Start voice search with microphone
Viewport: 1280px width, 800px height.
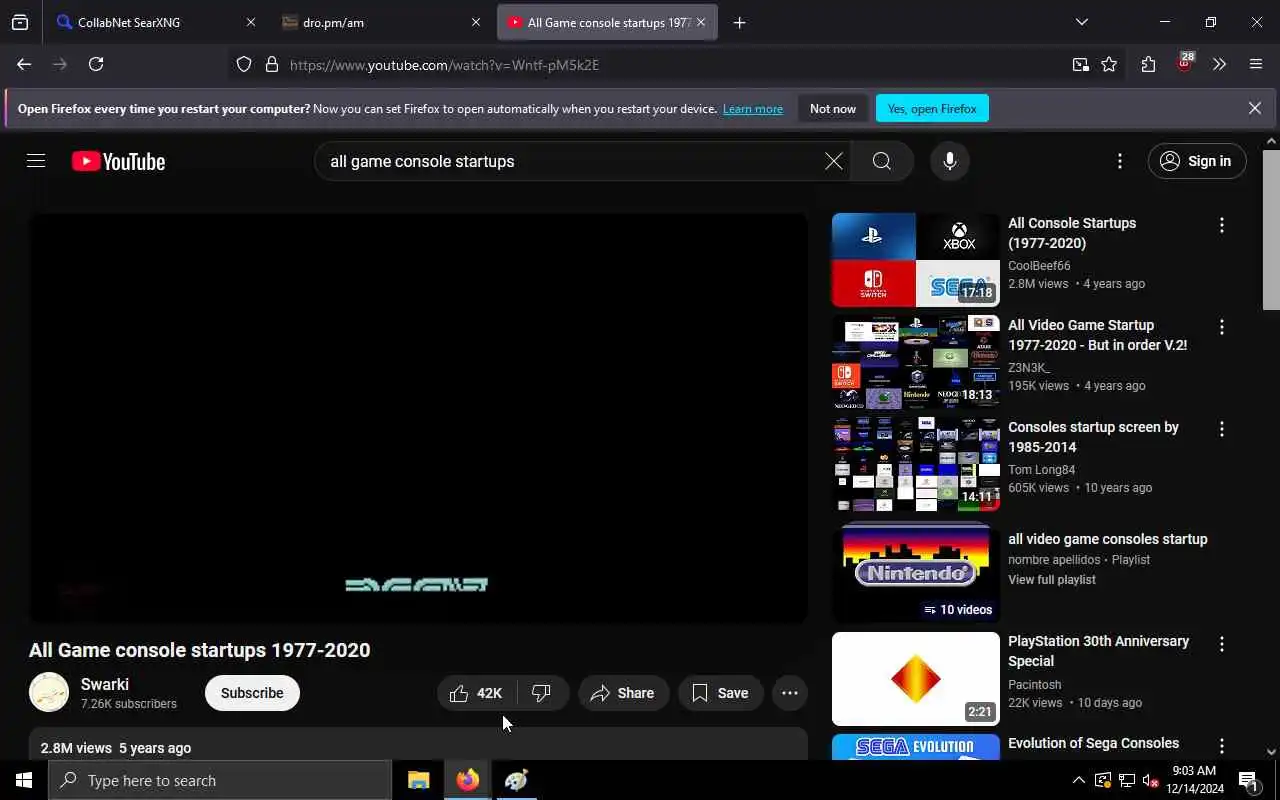coord(950,161)
